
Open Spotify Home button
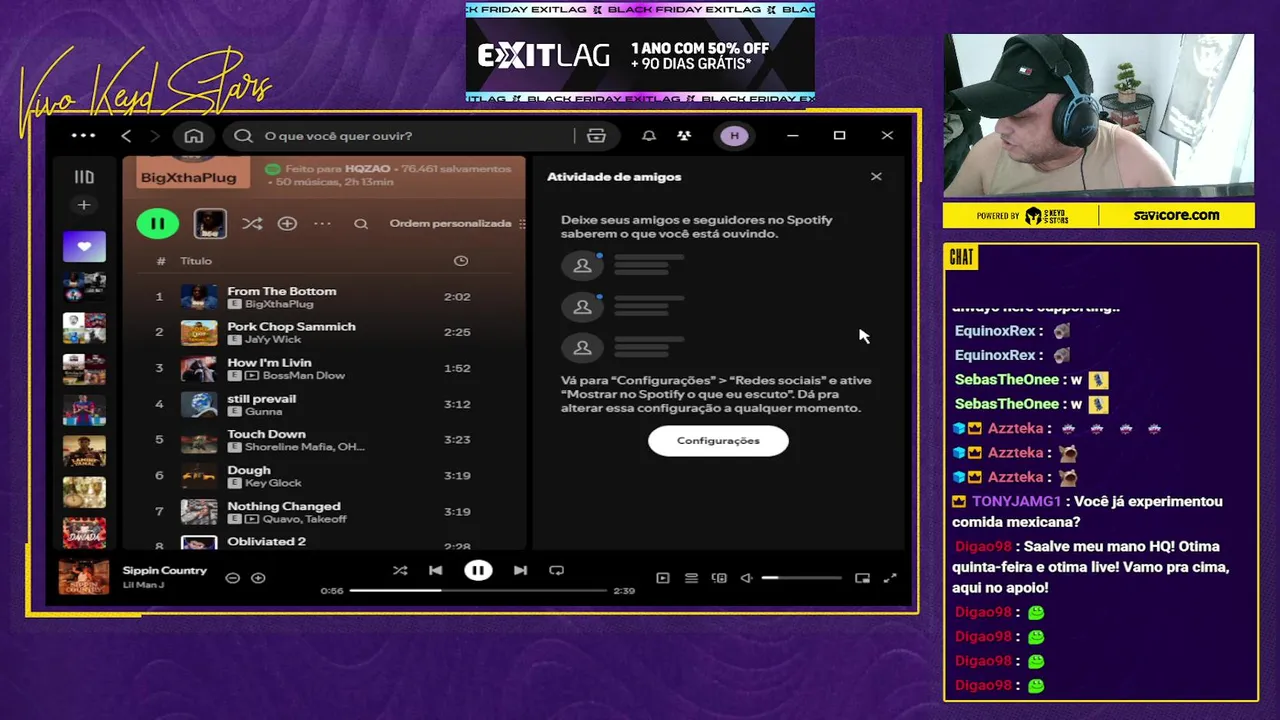pos(194,136)
